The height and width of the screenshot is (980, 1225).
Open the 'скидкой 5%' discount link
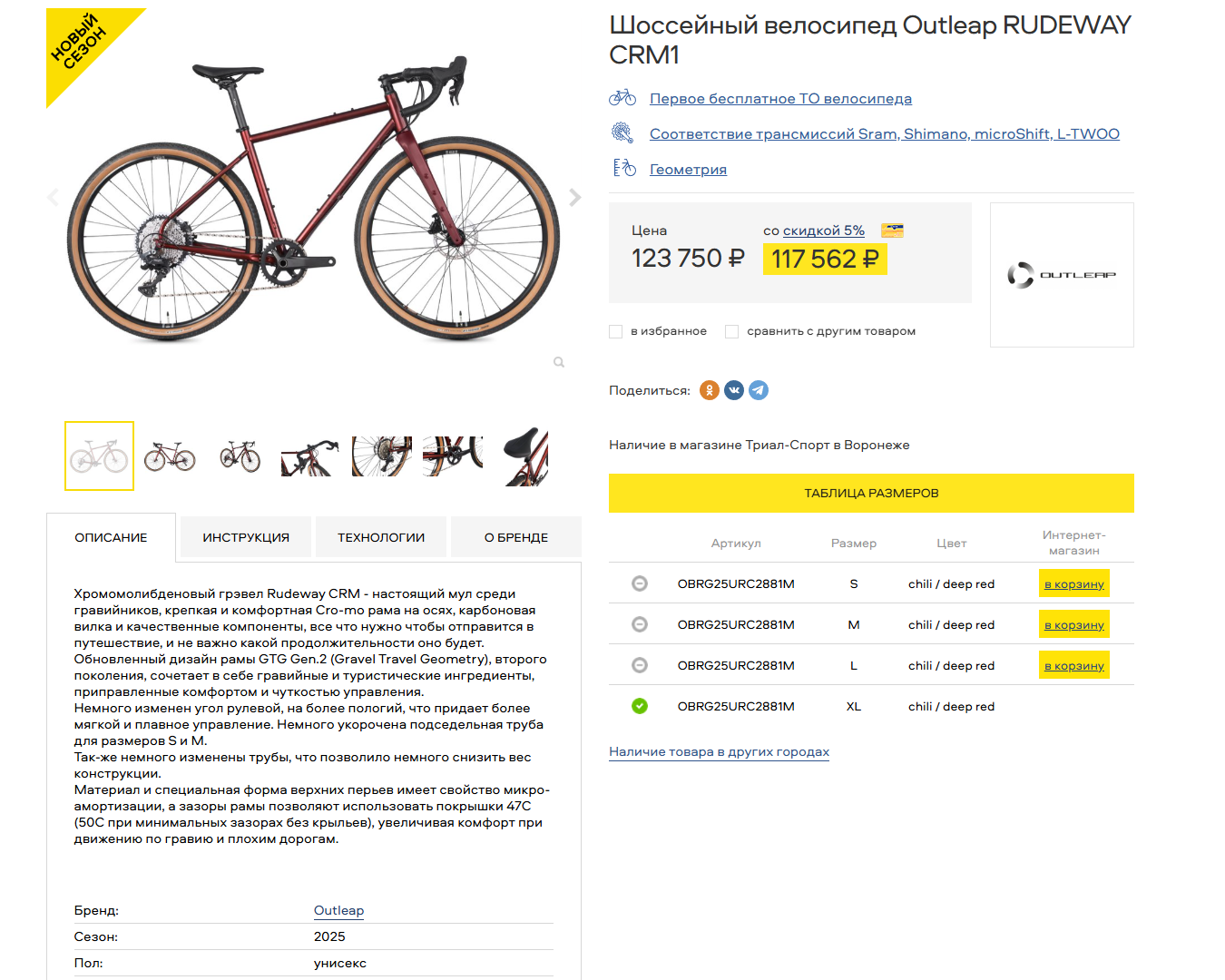coord(824,230)
